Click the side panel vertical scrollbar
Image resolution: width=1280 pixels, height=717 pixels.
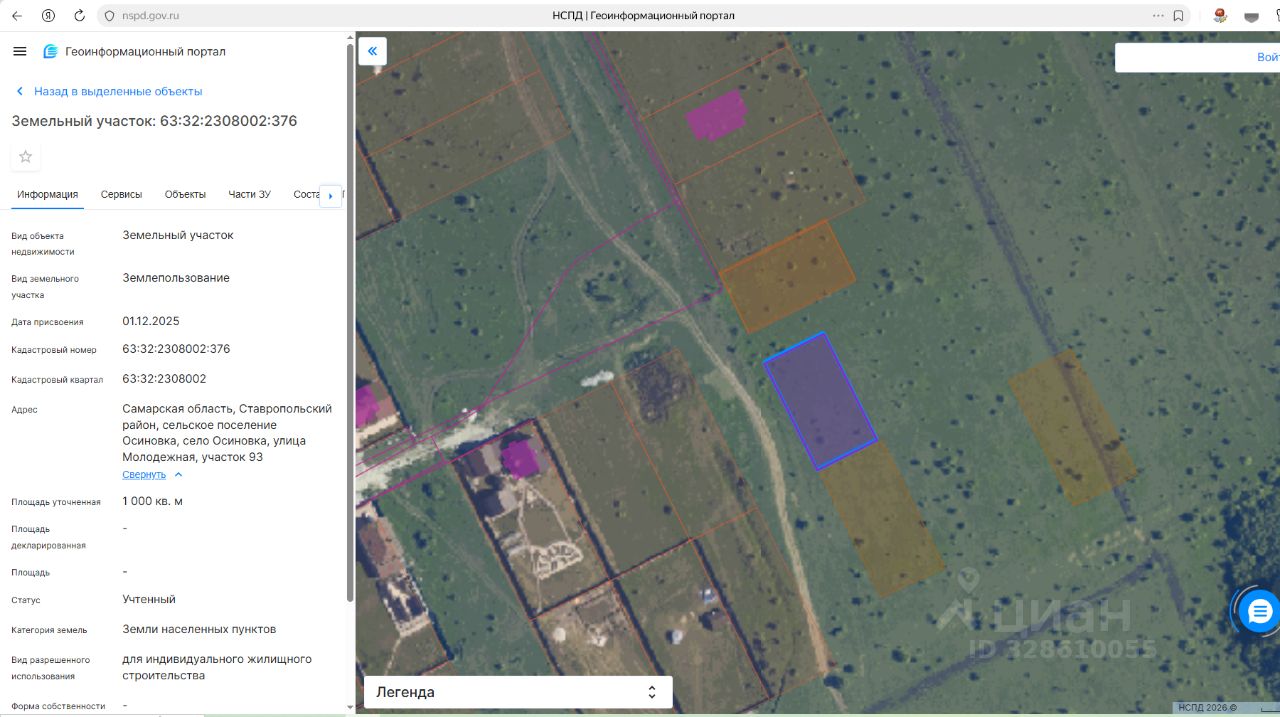(349, 320)
